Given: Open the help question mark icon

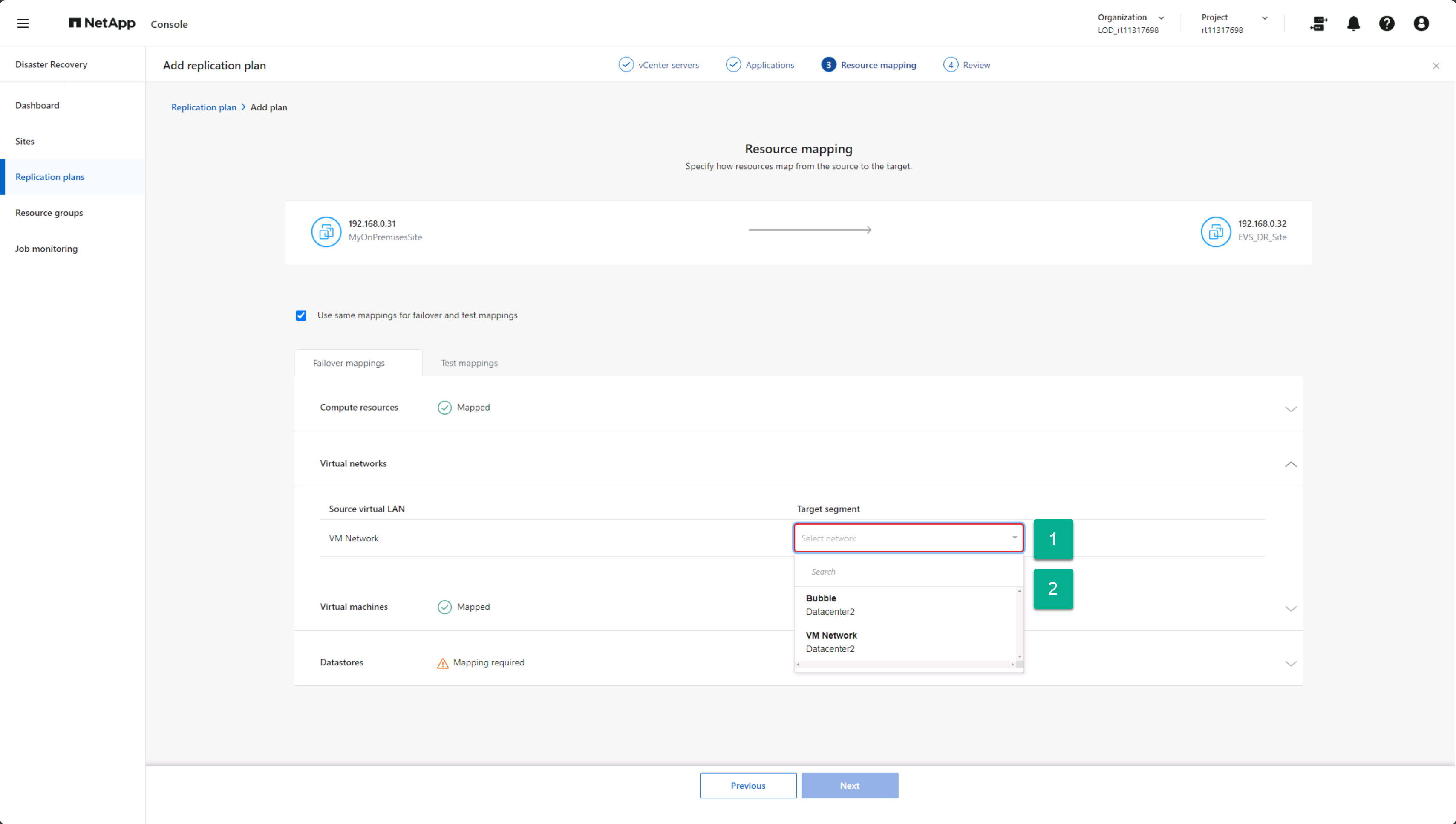Looking at the screenshot, I should coord(1387,23).
